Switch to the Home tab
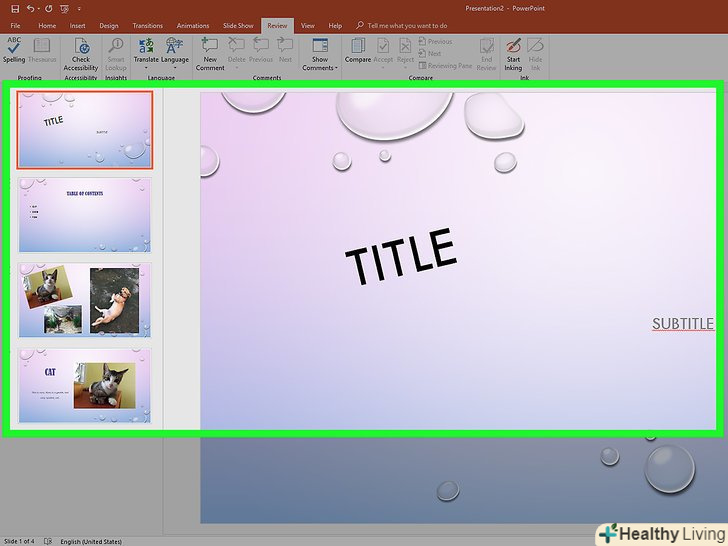728x546 pixels. (47, 26)
